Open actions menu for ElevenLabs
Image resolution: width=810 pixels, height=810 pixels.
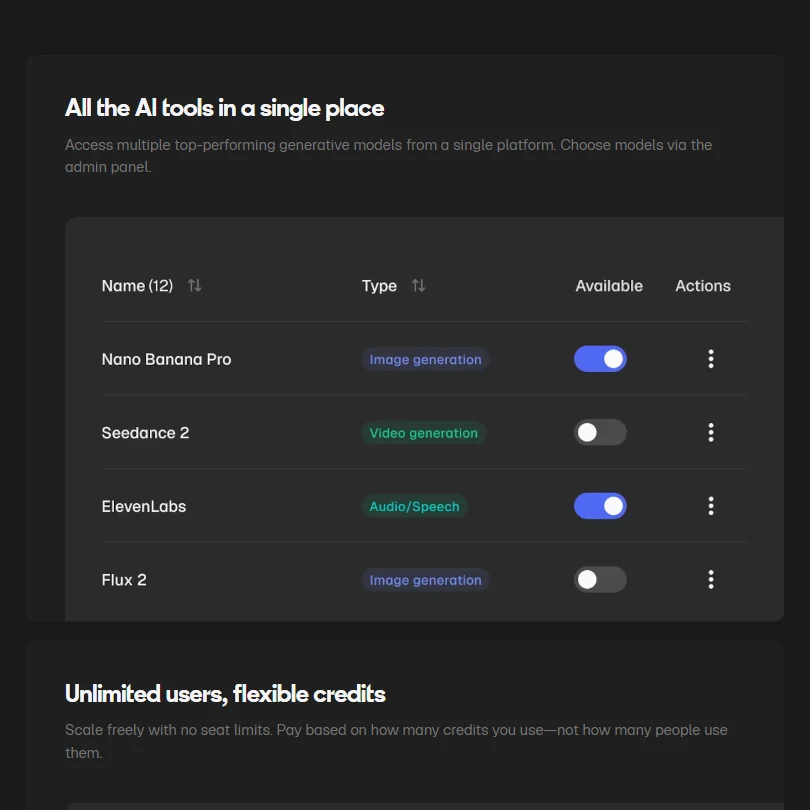click(711, 506)
